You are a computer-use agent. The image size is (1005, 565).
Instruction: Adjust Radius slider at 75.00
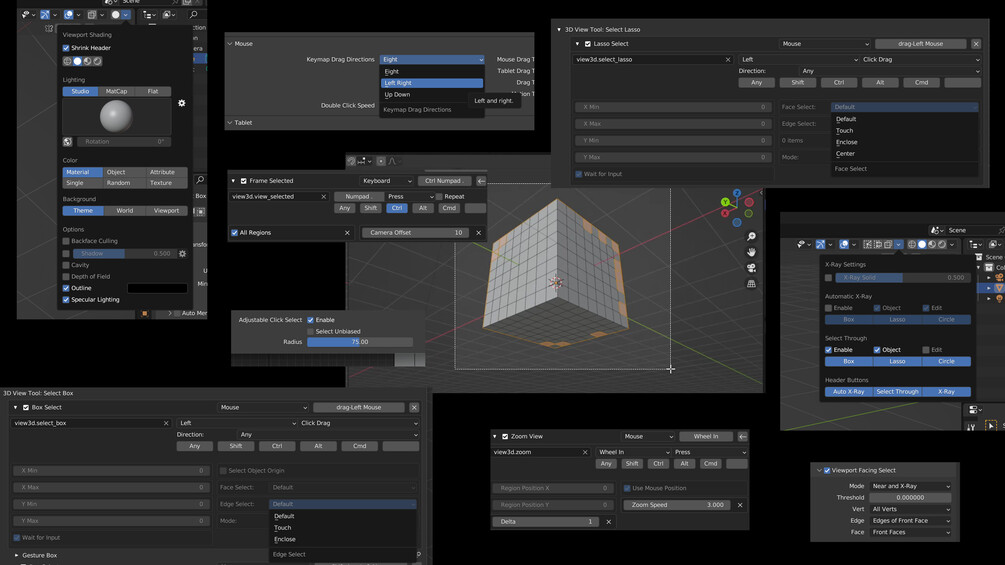coord(360,343)
